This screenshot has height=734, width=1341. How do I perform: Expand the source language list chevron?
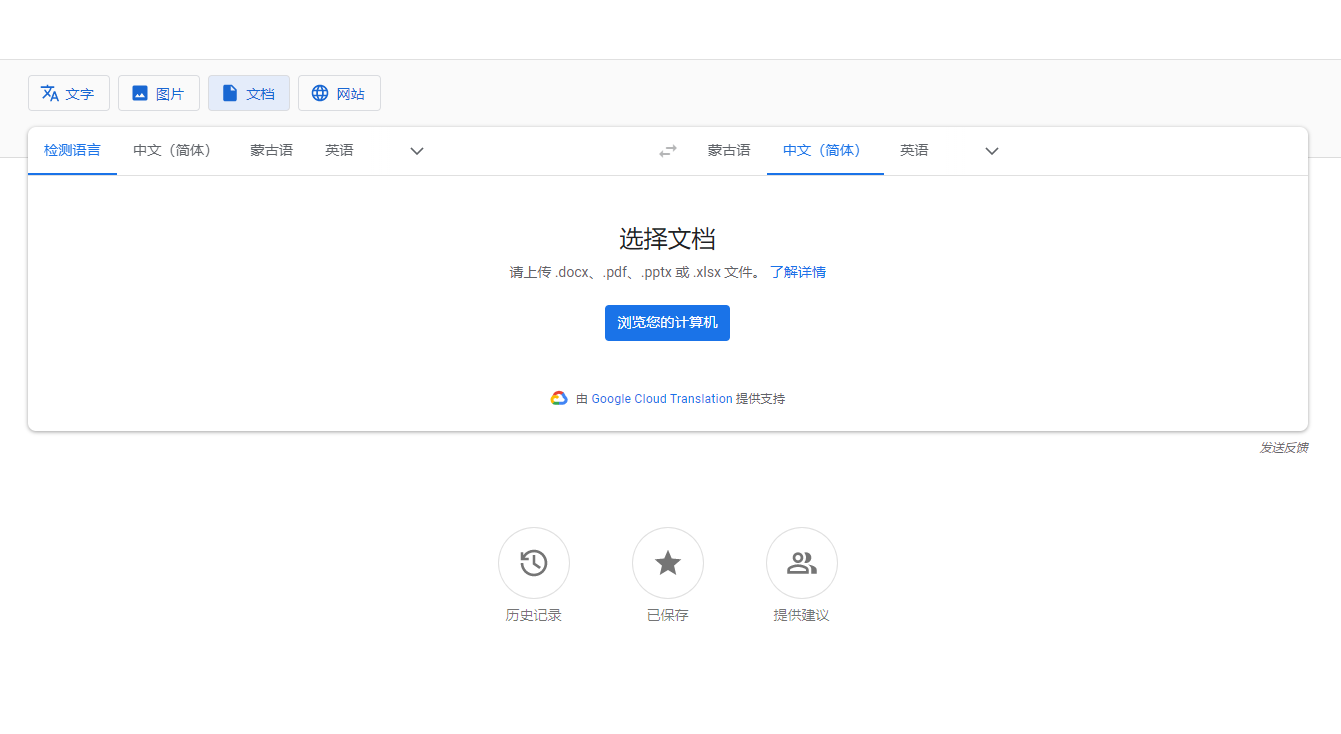pos(417,151)
